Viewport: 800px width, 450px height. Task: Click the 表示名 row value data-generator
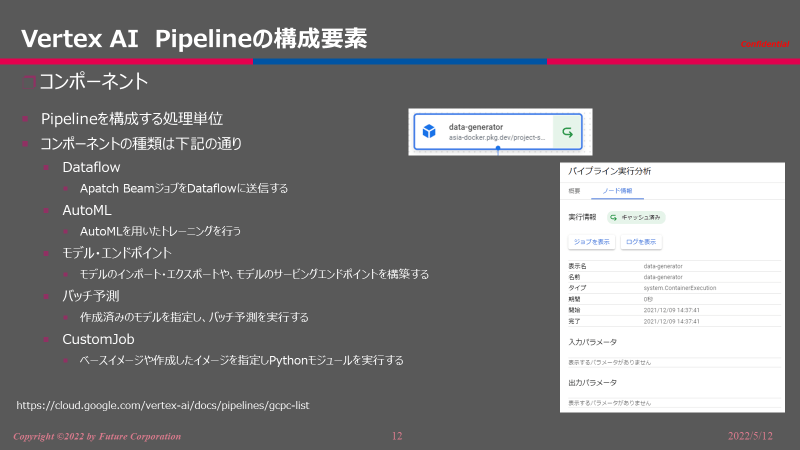tap(663, 266)
